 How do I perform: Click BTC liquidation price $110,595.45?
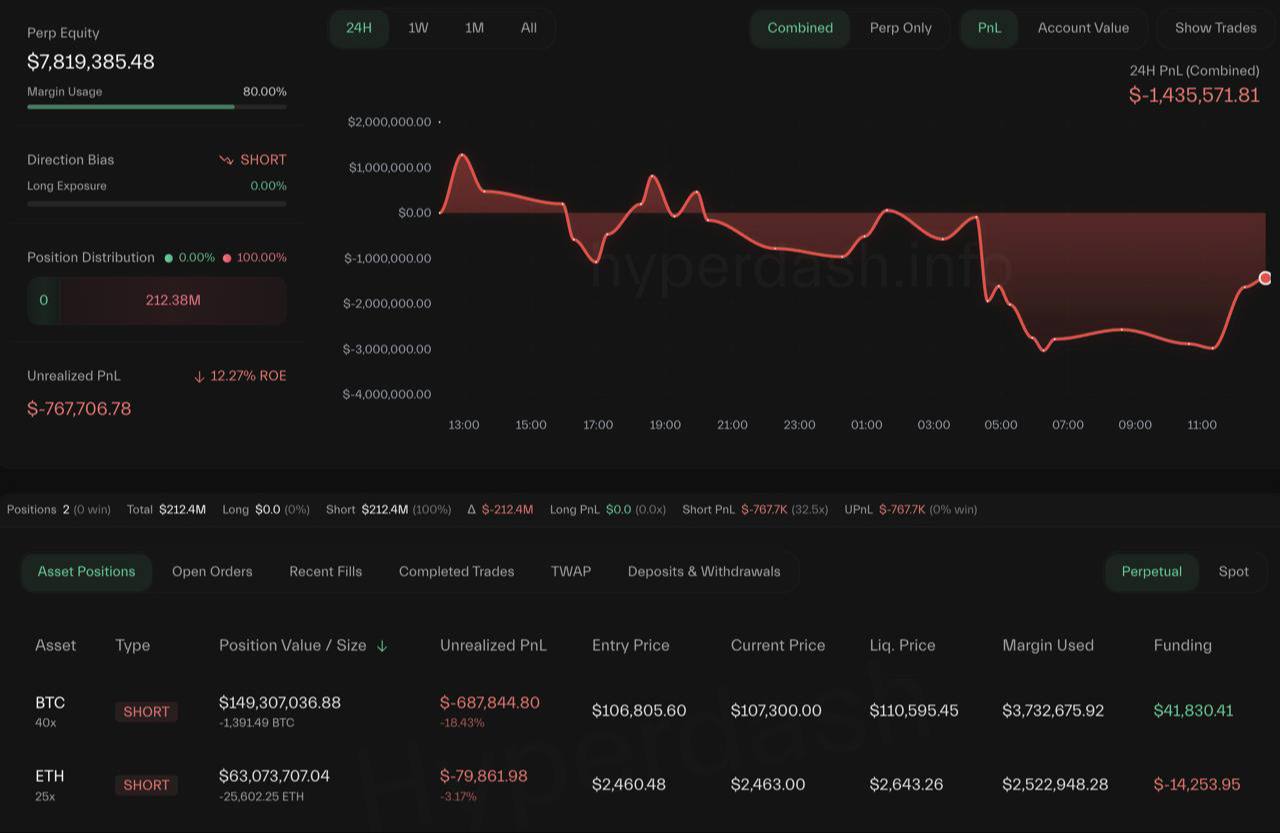[914, 711]
